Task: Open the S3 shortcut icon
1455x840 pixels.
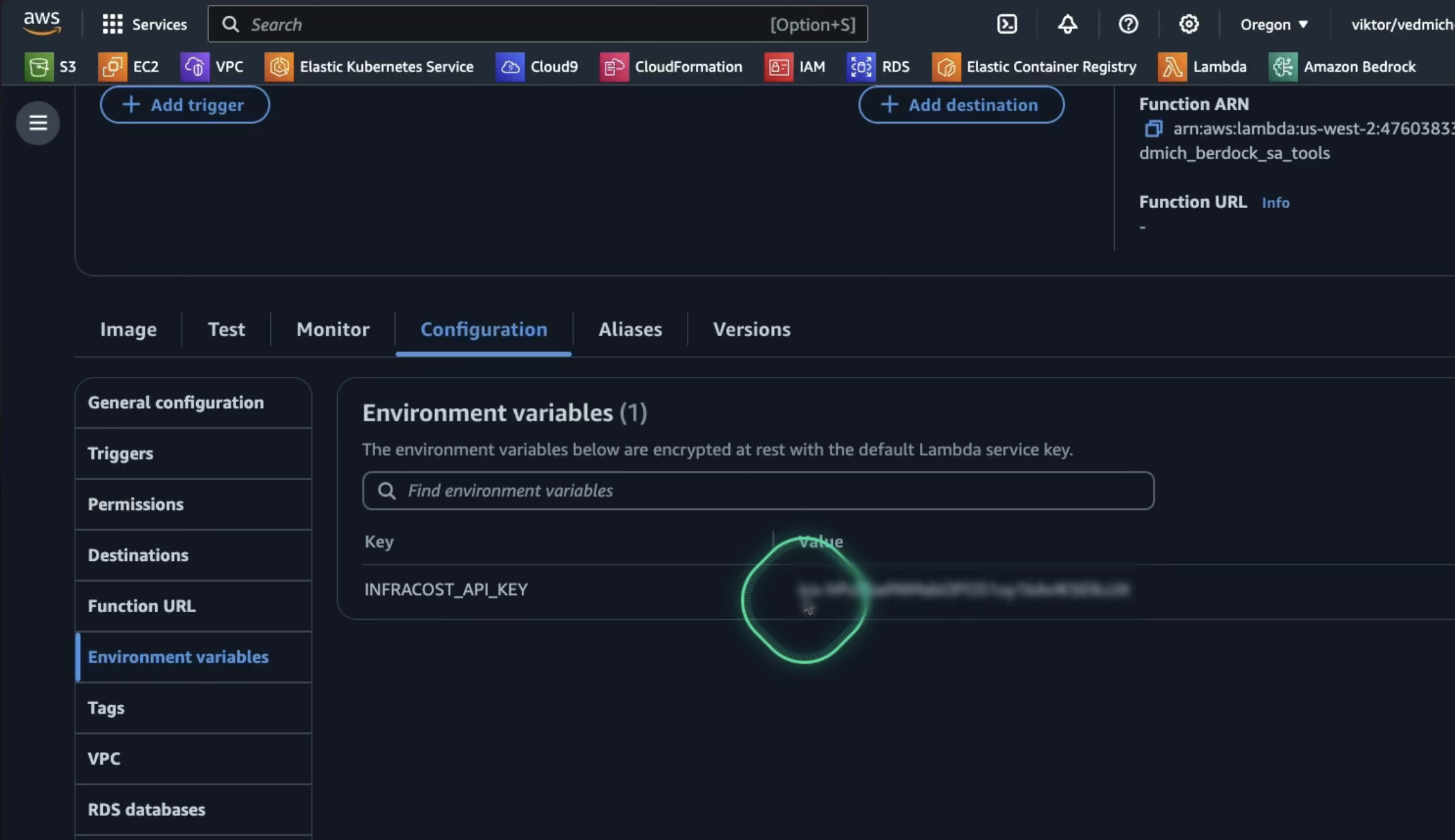Action: pyautogui.click(x=39, y=67)
